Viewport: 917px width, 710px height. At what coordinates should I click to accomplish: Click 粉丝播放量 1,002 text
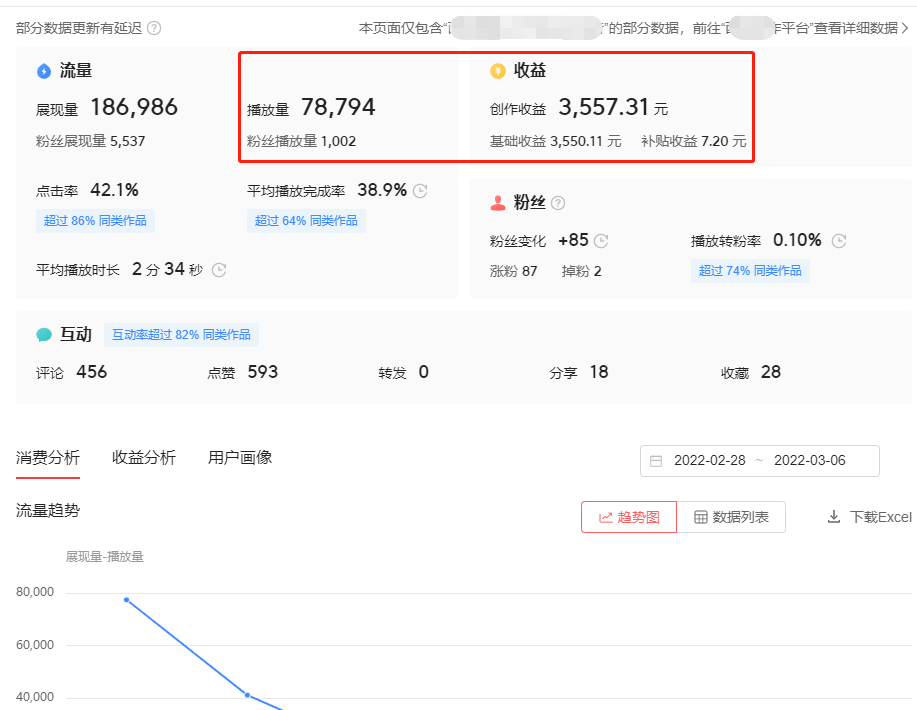coord(301,141)
